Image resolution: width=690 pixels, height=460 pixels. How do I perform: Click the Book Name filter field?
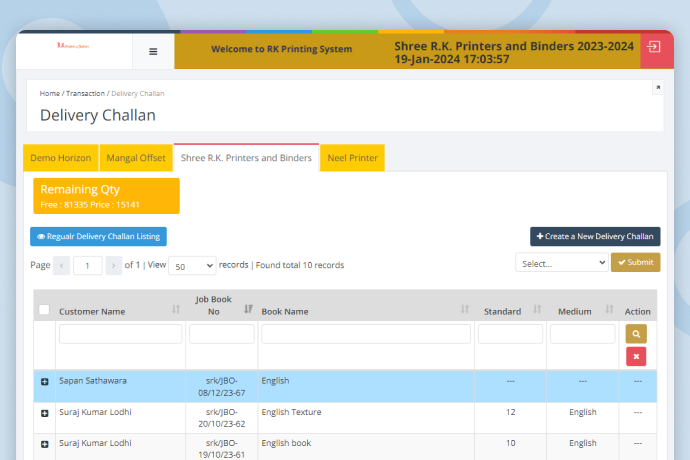366,334
